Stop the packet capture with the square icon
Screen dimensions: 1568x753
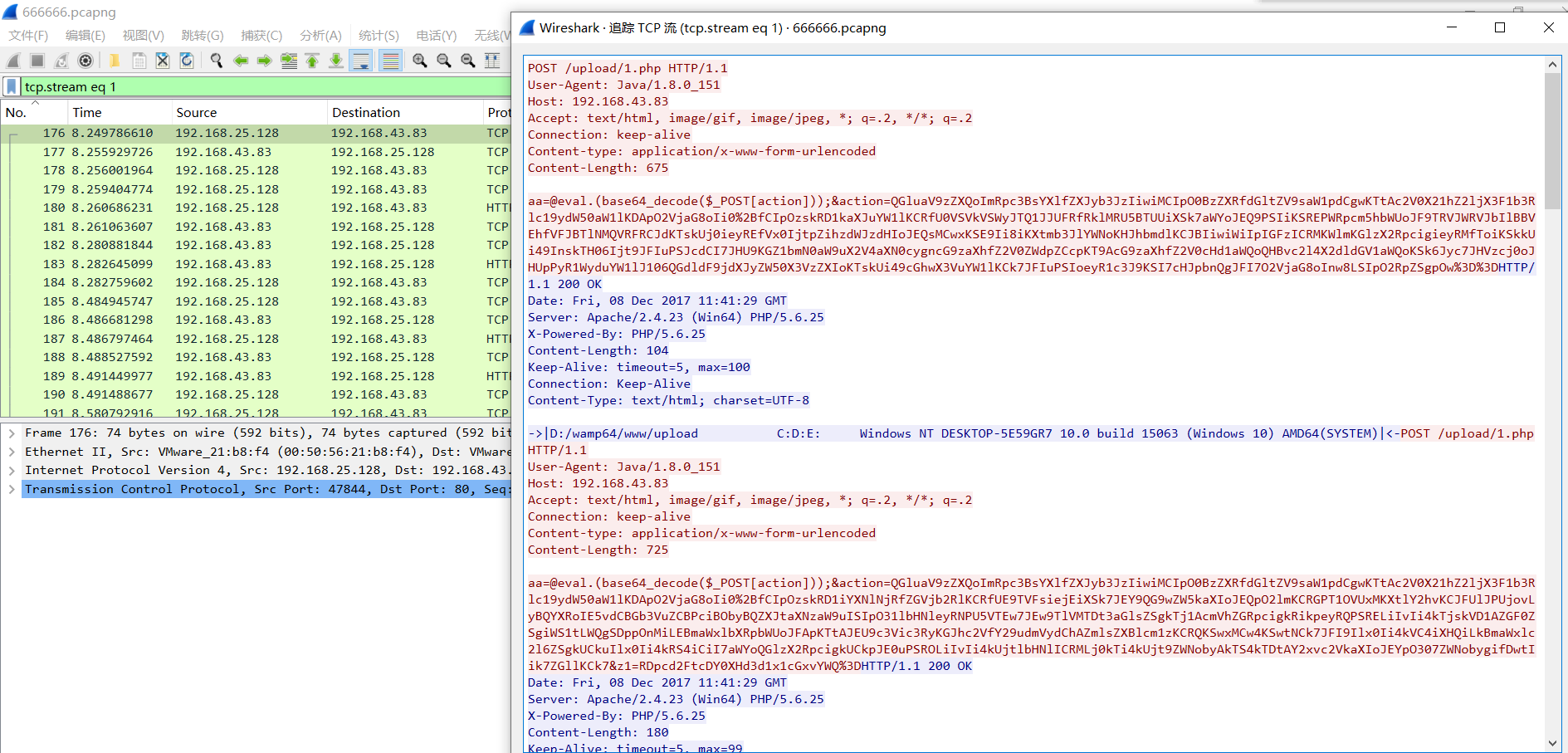pos(37,61)
